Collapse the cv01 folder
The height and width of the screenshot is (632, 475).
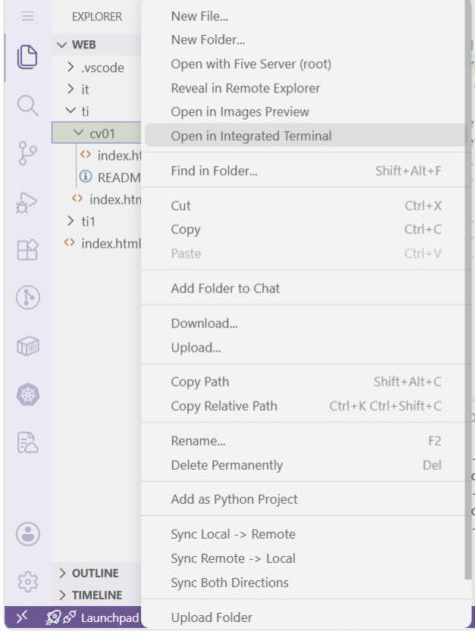[79, 133]
